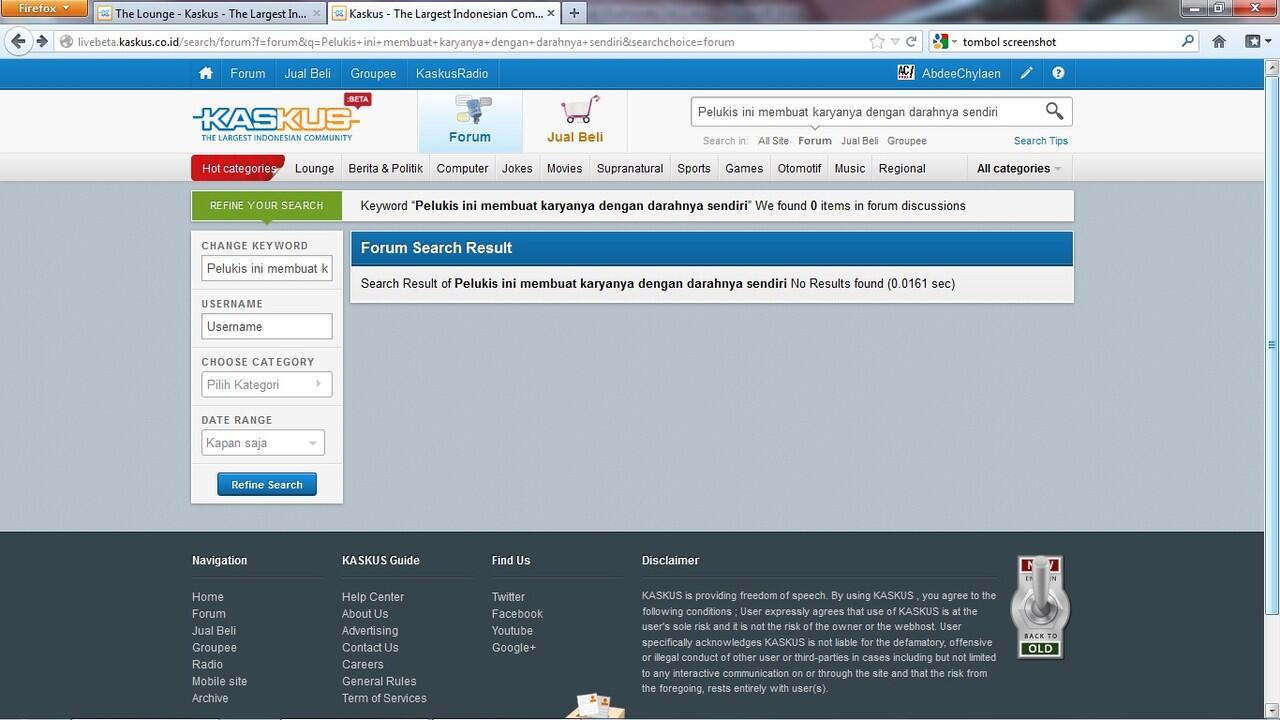Screen dimensions: 1280x720
Task: Focus the Change Keyword input field
Action: [267, 268]
